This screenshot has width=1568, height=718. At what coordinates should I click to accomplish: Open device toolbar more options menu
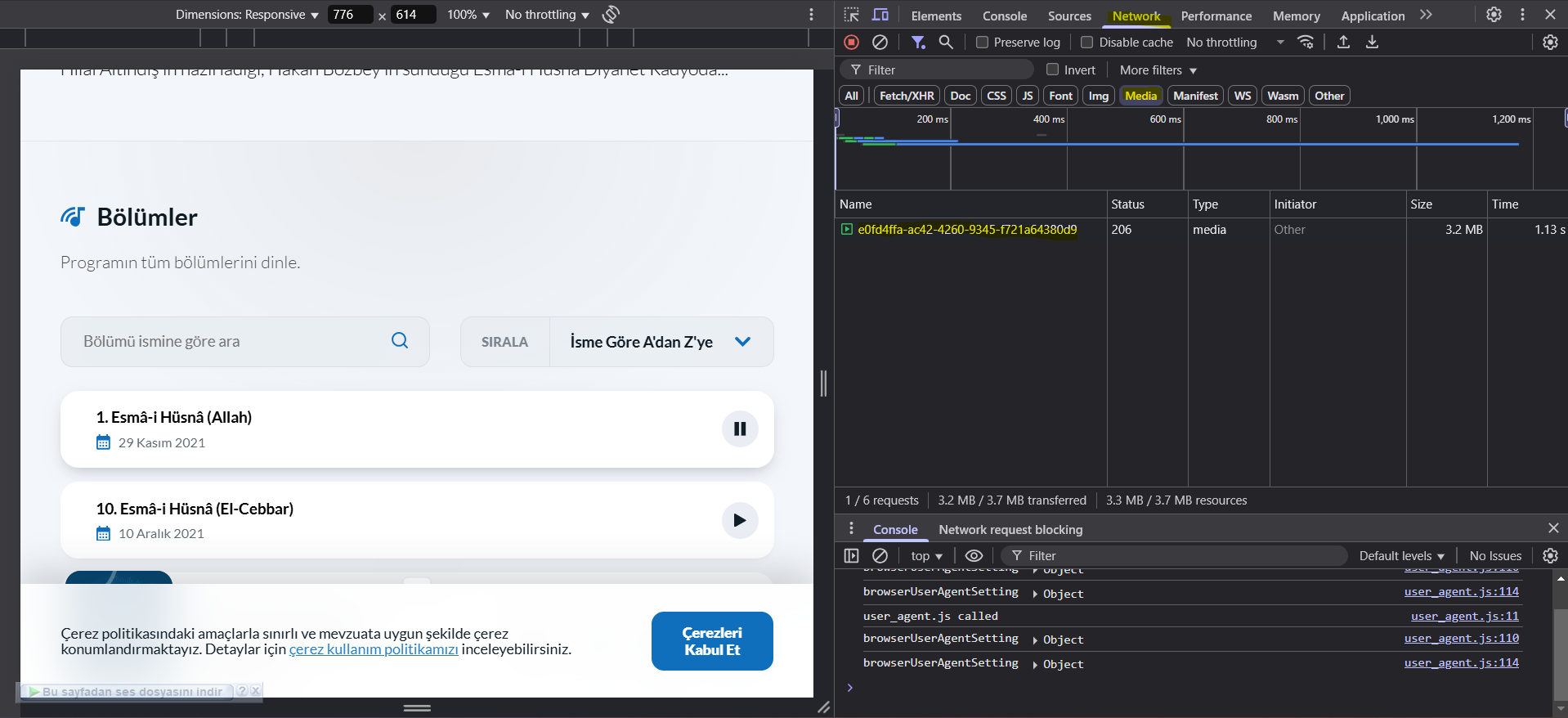pyautogui.click(x=811, y=15)
